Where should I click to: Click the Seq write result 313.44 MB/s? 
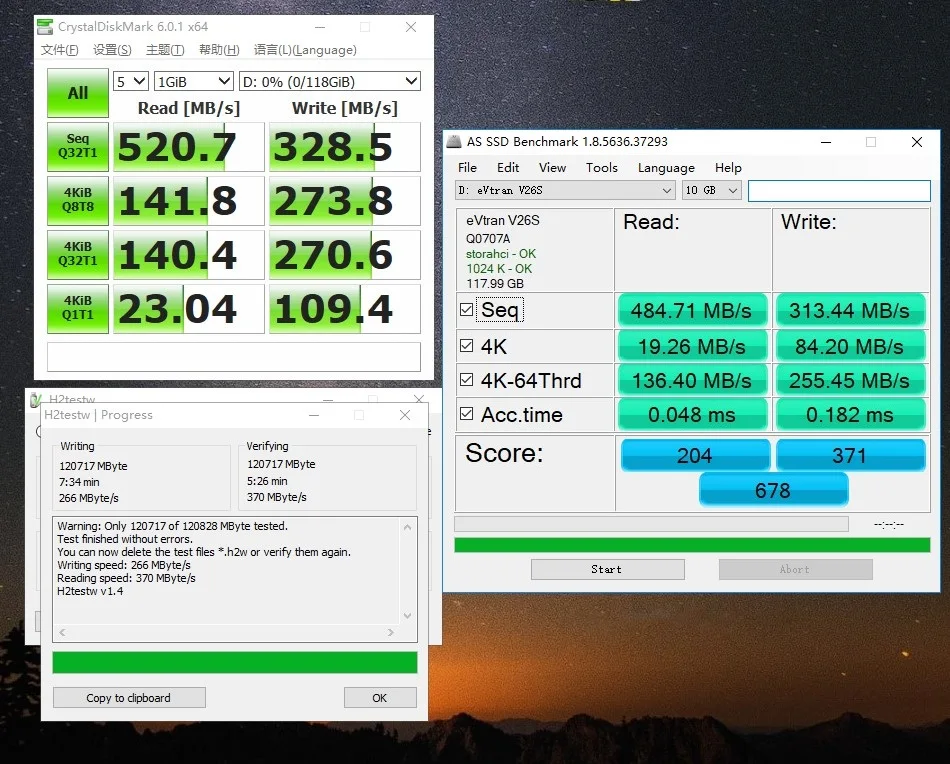point(849,311)
